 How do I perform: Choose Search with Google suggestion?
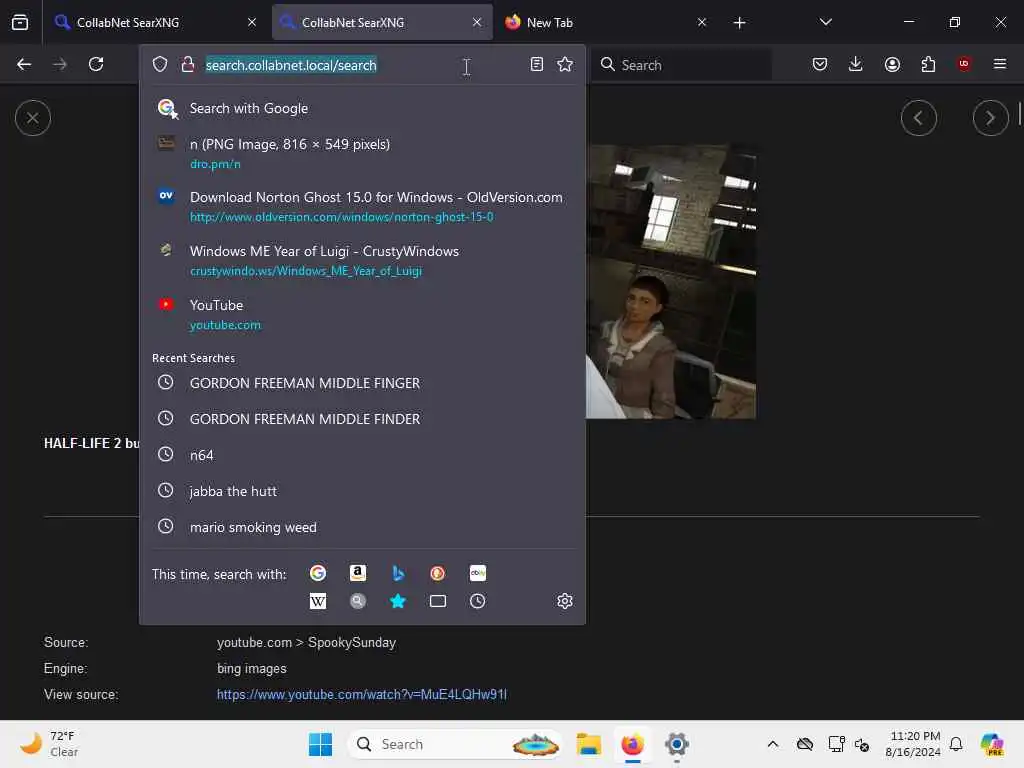[362, 108]
